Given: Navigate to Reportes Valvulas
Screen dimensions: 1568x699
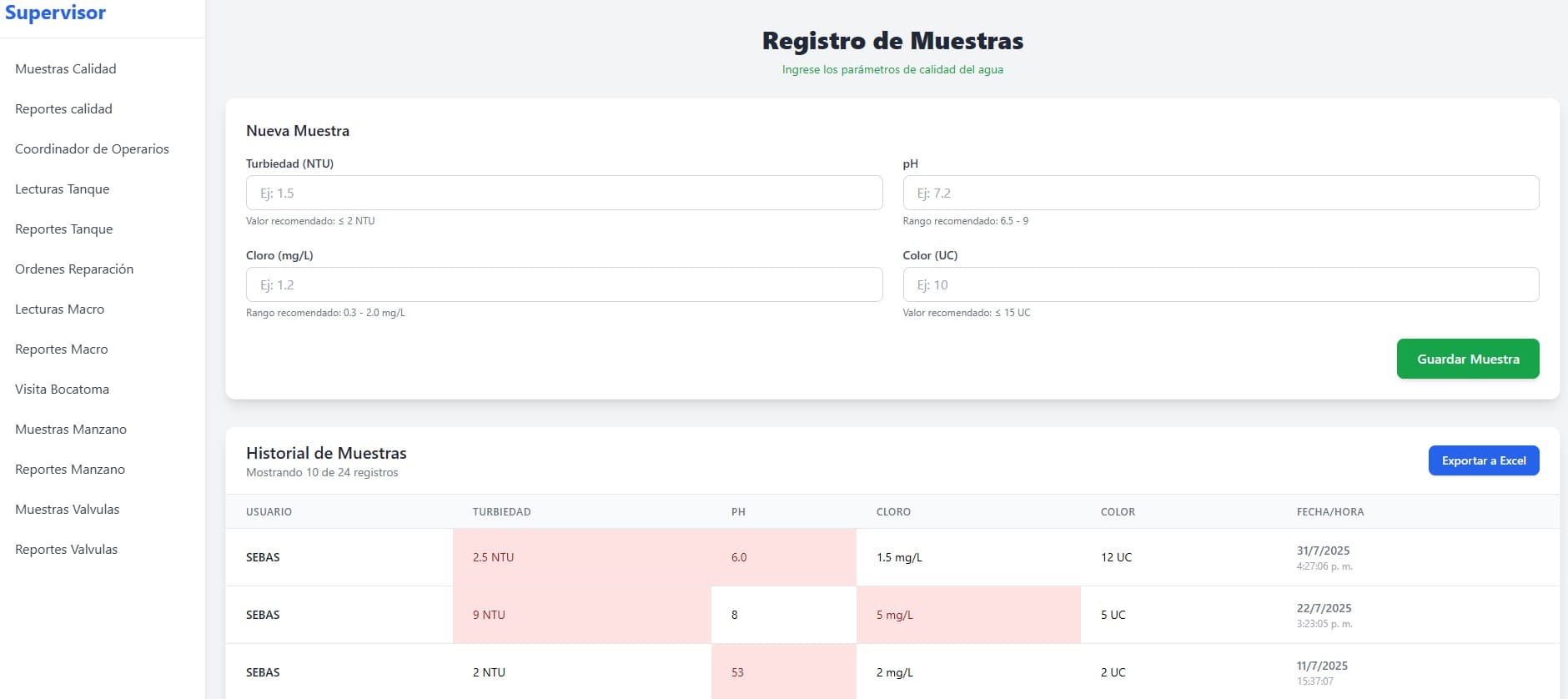Looking at the screenshot, I should pos(67,550).
